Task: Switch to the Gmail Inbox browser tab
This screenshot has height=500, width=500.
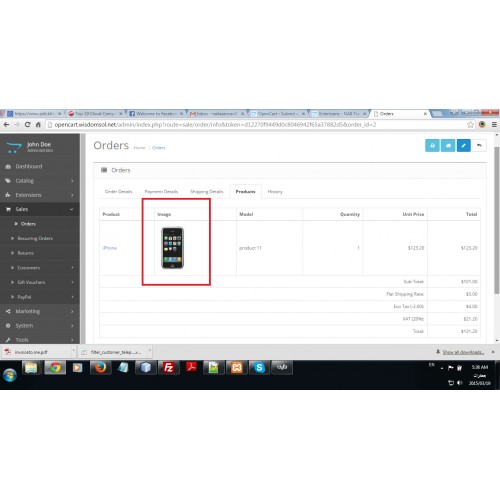Action: tap(217, 114)
